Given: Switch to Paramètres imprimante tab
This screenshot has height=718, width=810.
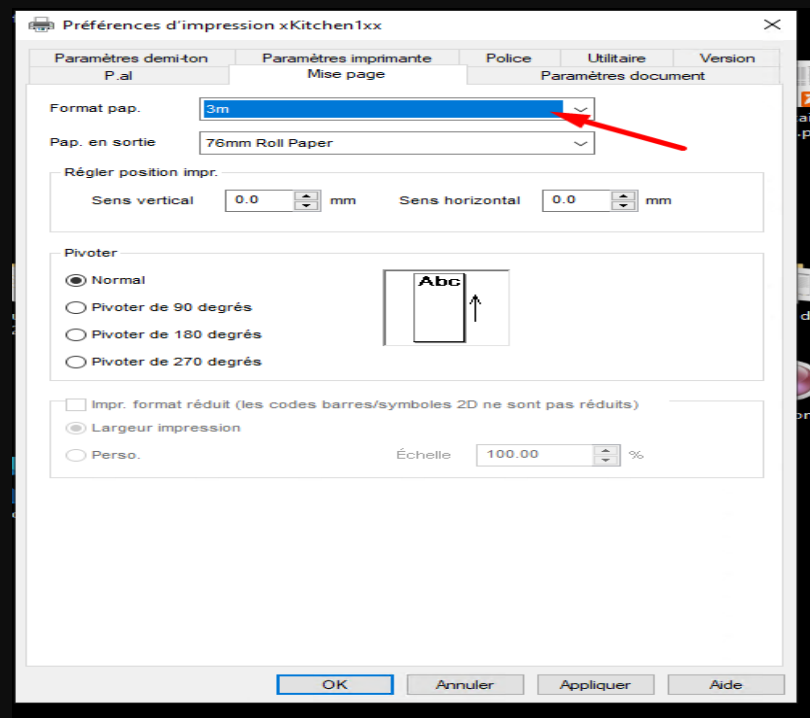Looking at the screenshot, I should tap(347, 58).
